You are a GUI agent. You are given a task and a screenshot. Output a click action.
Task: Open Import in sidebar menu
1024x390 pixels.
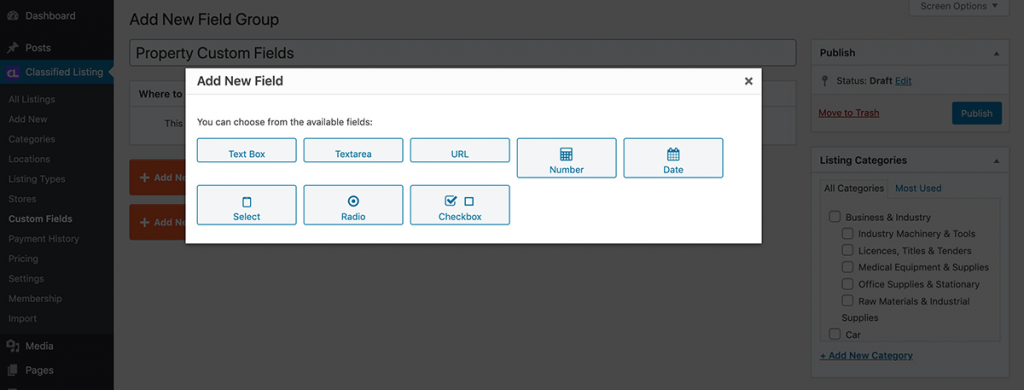point(22,319)
